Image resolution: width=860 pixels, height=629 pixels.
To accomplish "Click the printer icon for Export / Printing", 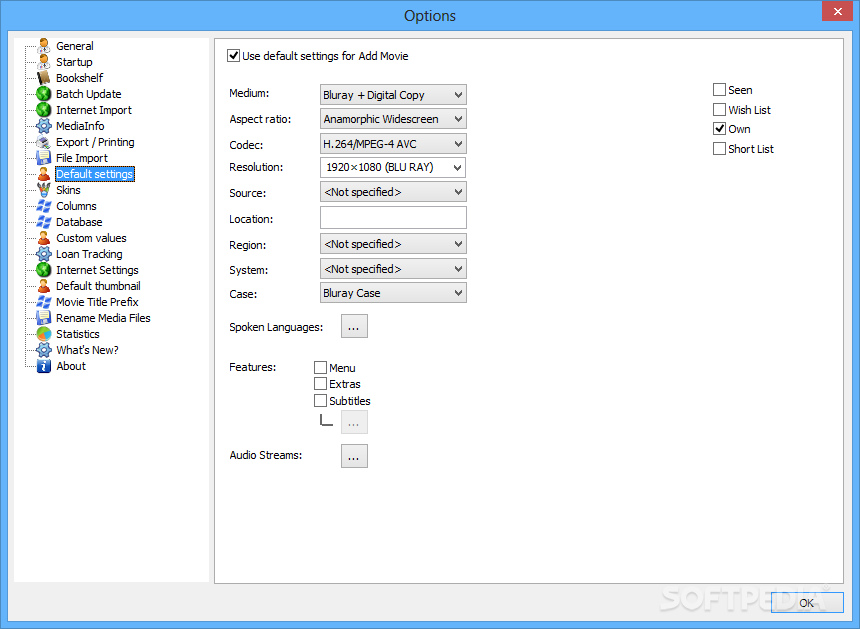I will coord(44,142).
